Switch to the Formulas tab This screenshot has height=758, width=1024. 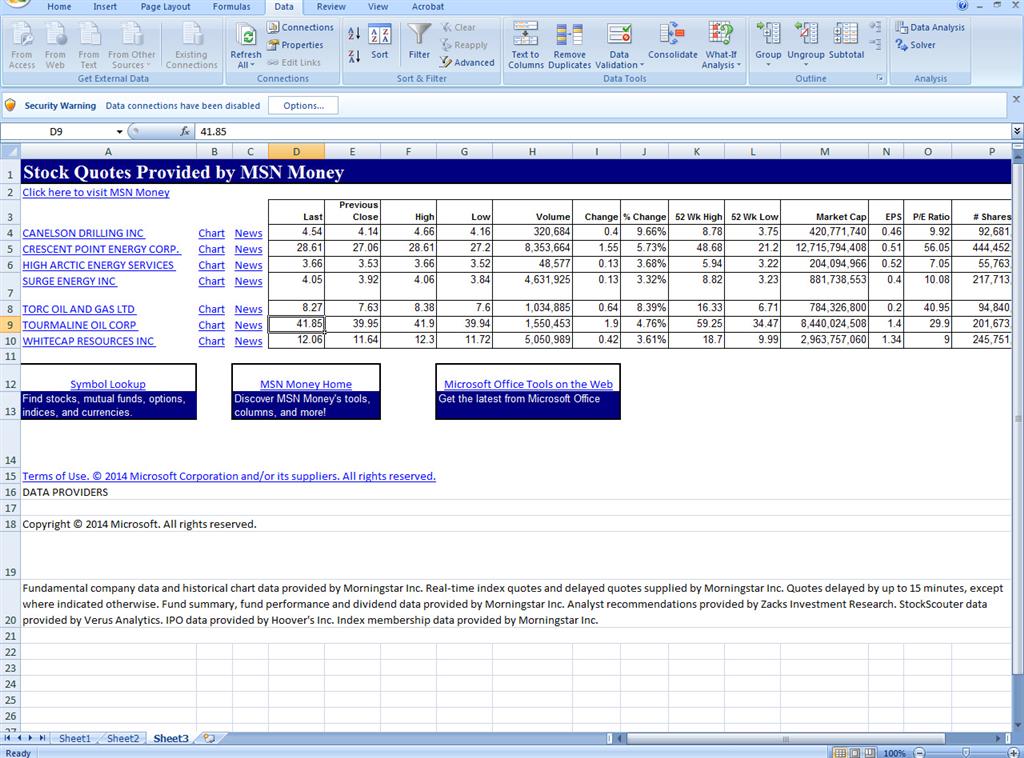(231, 7)
